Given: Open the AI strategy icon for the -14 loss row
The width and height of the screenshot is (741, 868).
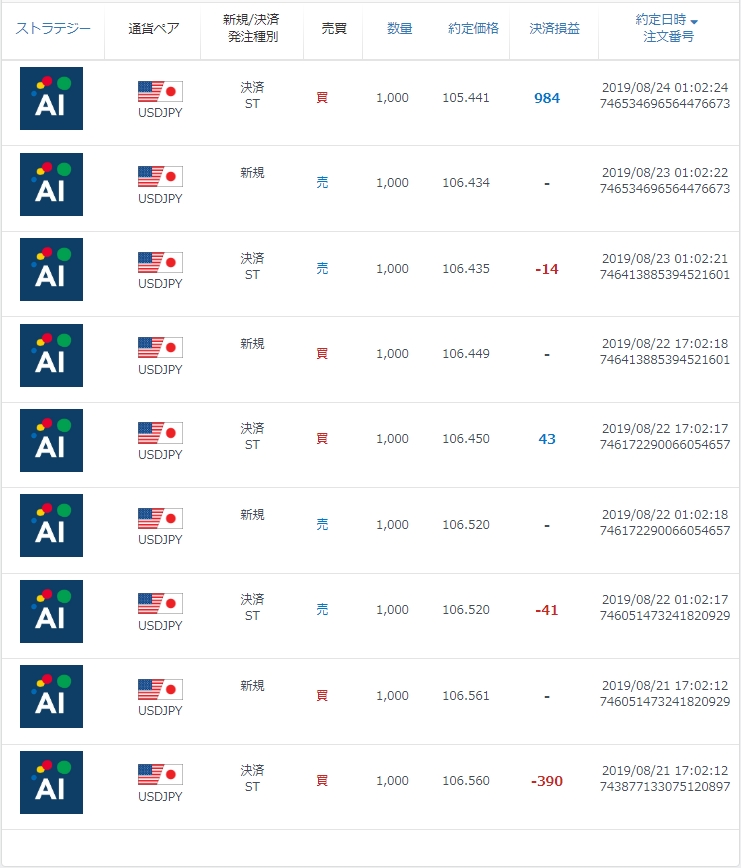Looking at the screenshot, I should pos(51,269).
